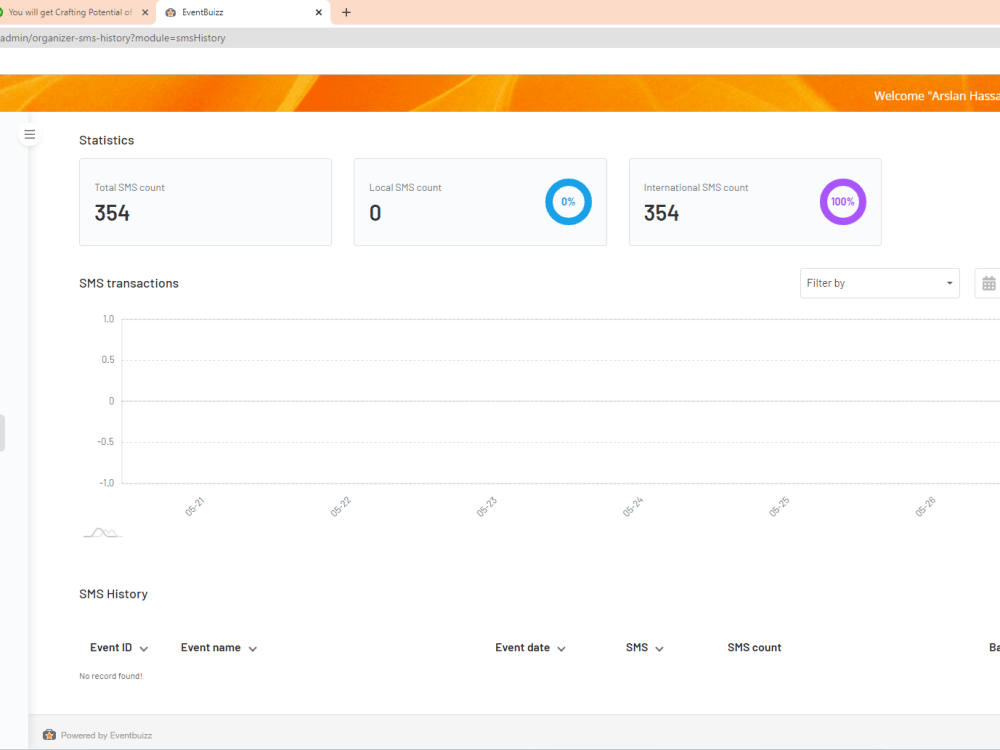Click the area chart type icon under the graph

[x=103, y=533]
